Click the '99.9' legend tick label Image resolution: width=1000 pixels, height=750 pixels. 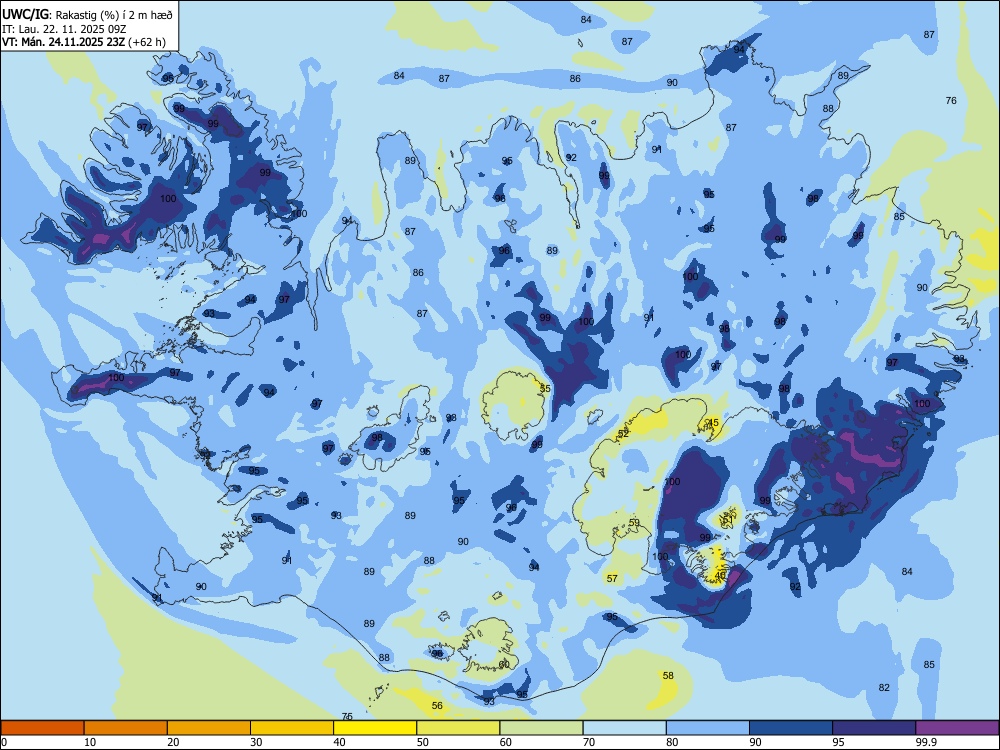tap(925, 742)
